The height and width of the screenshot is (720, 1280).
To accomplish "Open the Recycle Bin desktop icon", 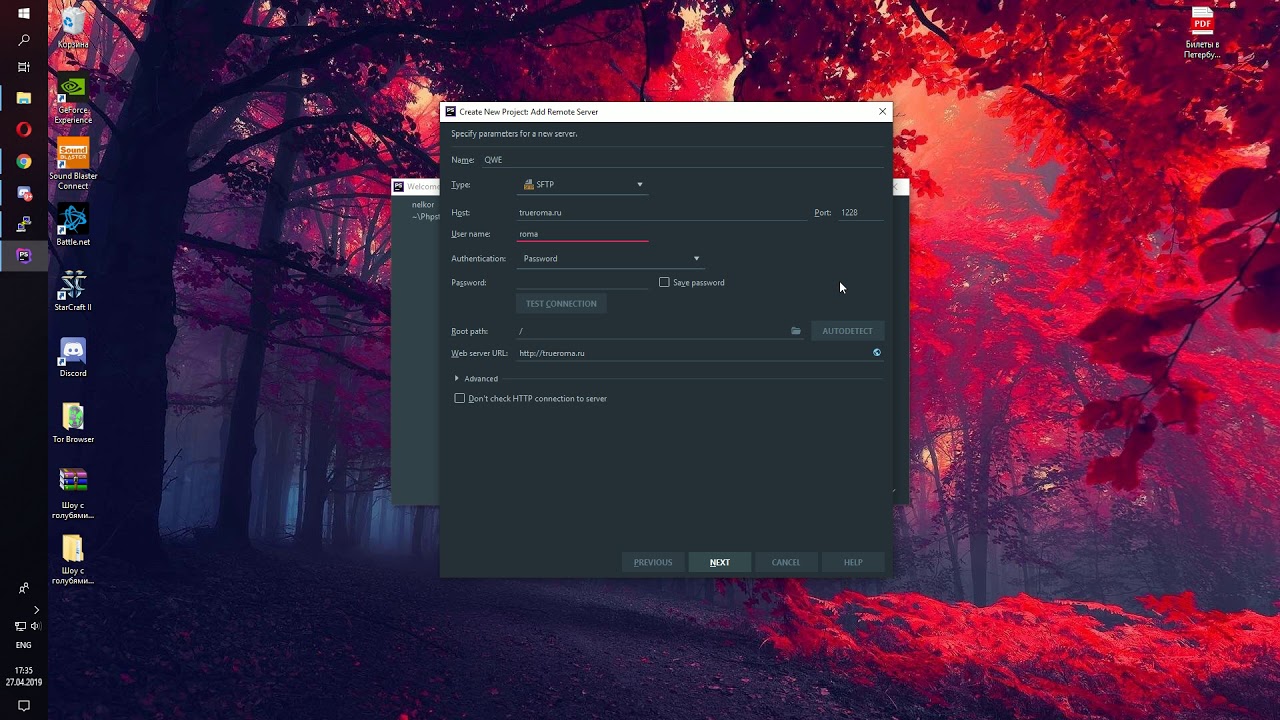I will click(x=73, y=29).
